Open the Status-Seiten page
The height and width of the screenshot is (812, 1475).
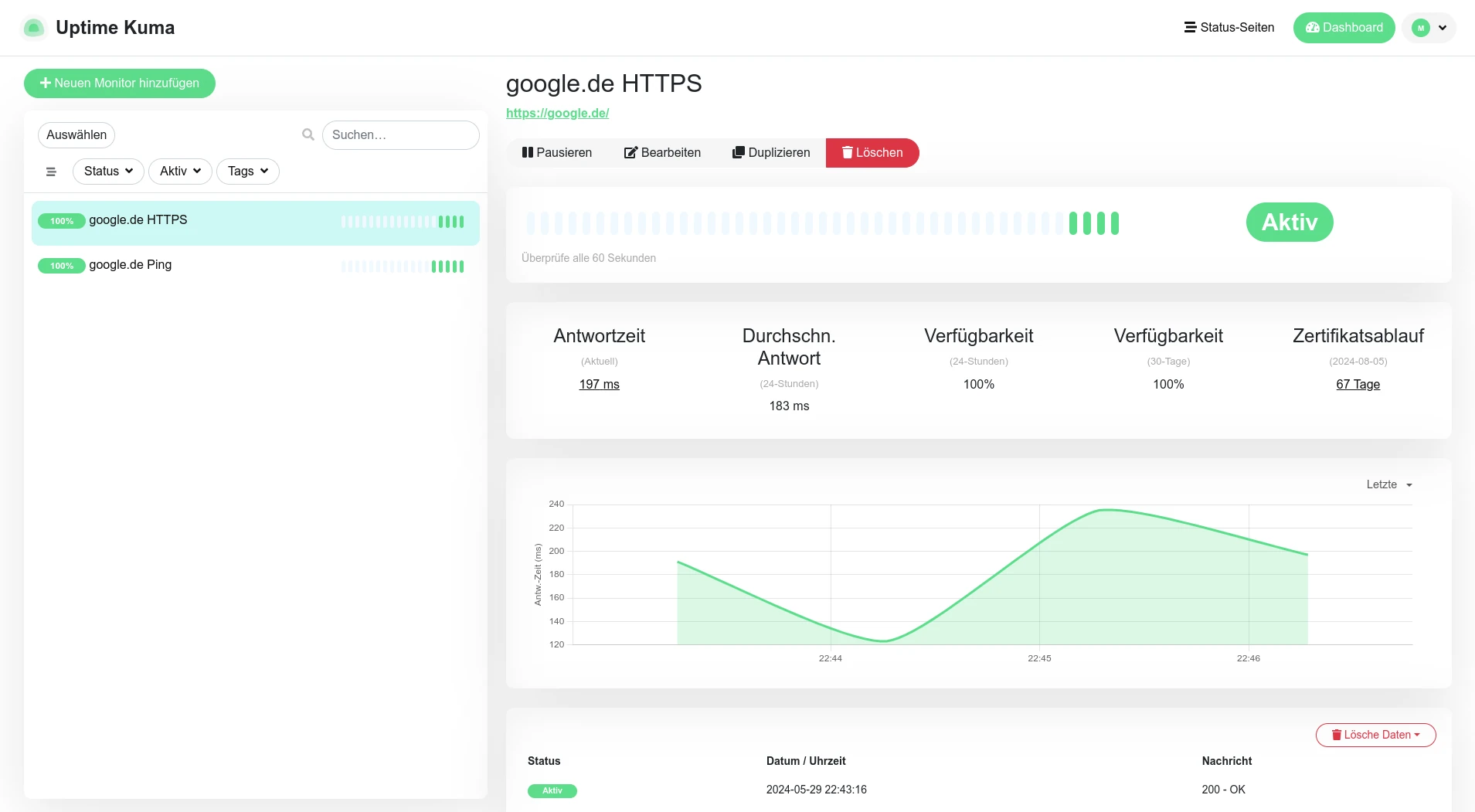tap(1229, 28)
